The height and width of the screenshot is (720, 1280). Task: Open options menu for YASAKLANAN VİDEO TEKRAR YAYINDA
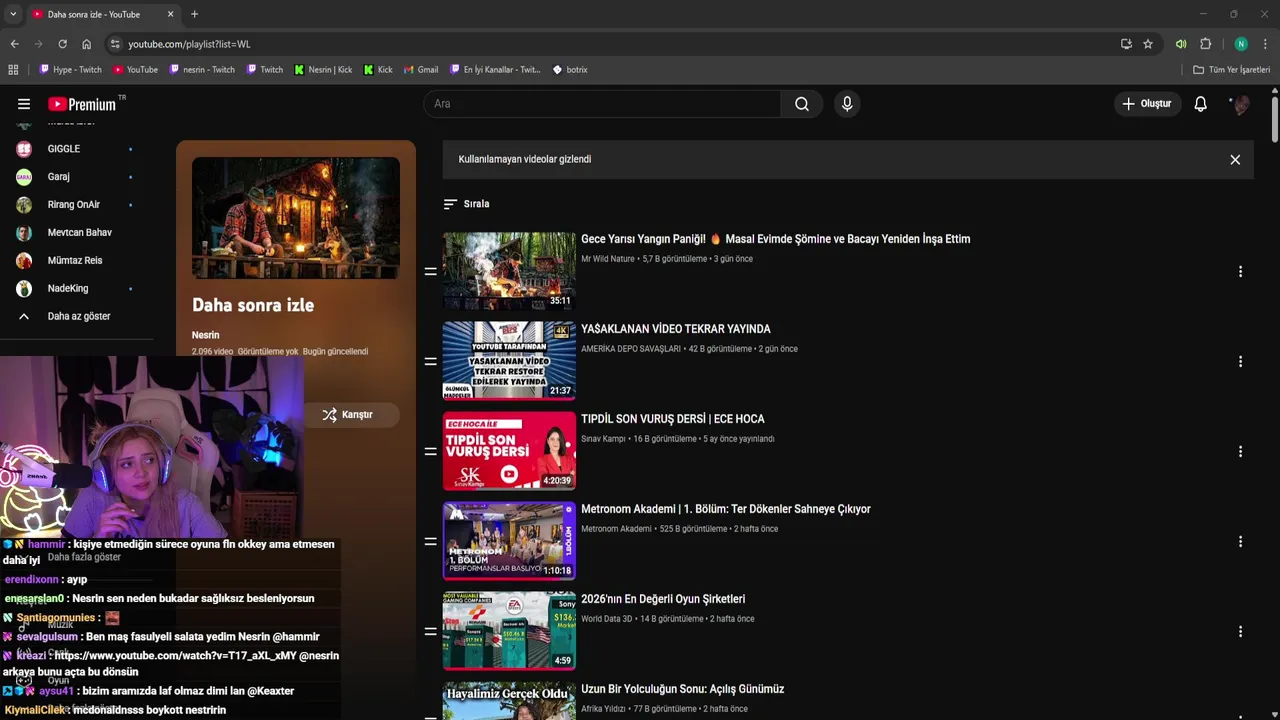click(x=1240, y=362)
